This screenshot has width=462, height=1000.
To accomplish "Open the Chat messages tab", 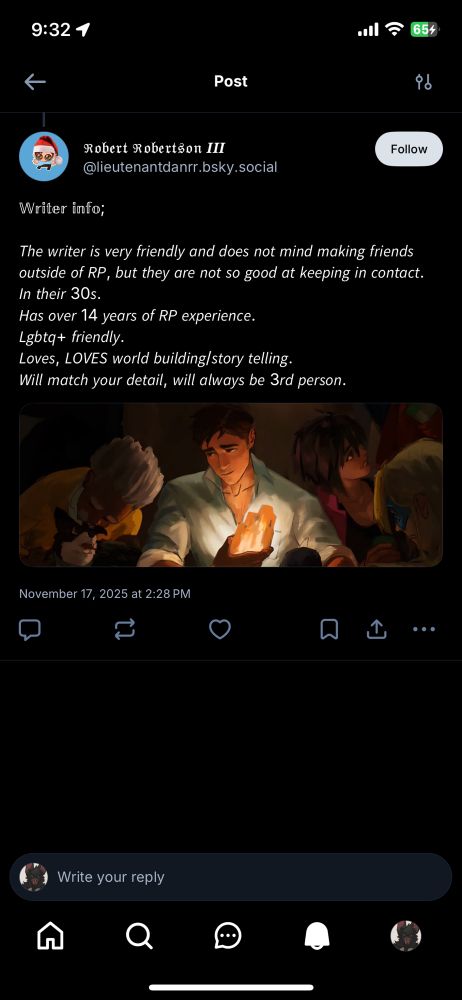I will 228,936.
